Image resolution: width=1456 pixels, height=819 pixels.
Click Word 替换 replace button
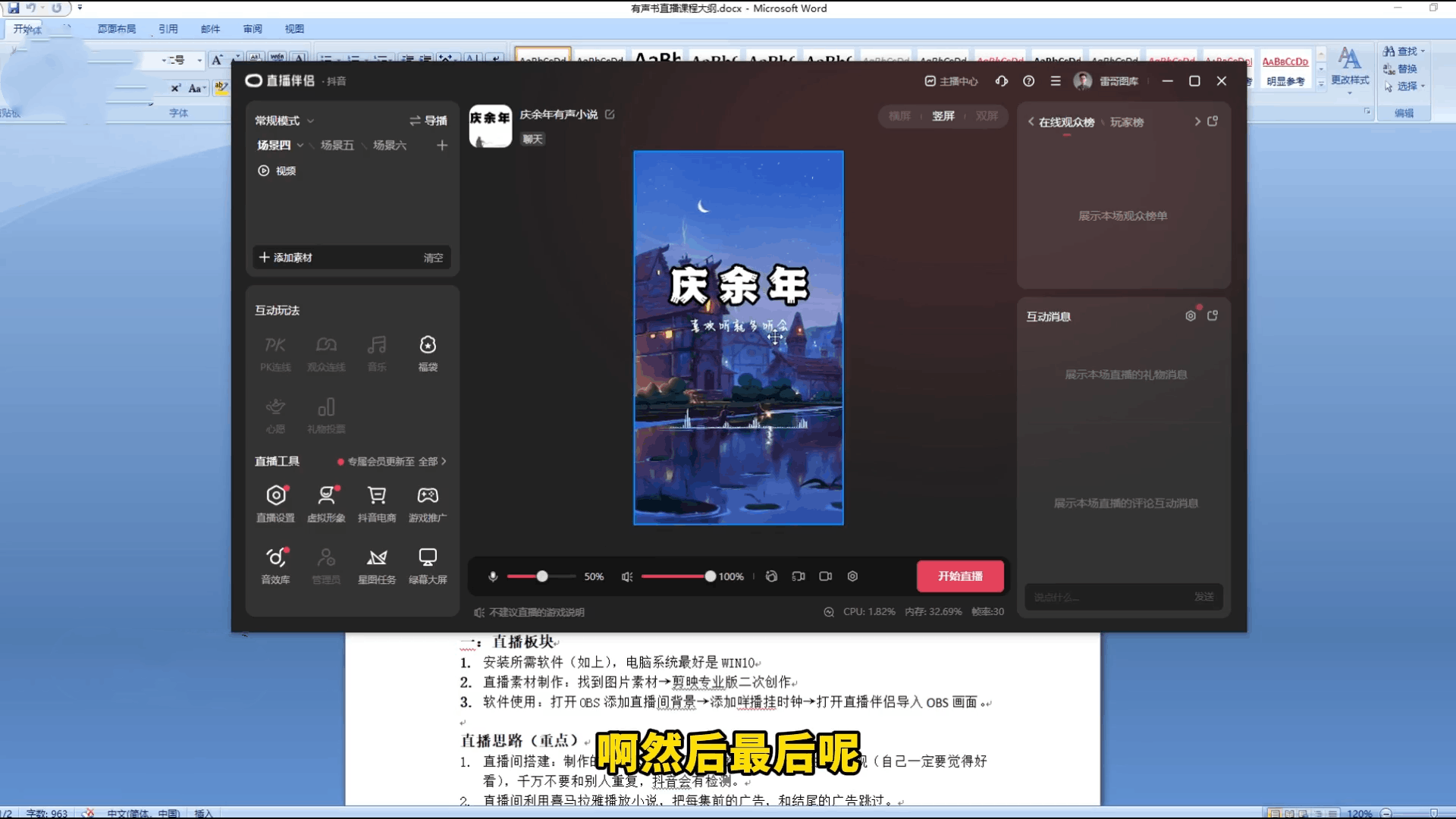click(x=1400, y=69)
